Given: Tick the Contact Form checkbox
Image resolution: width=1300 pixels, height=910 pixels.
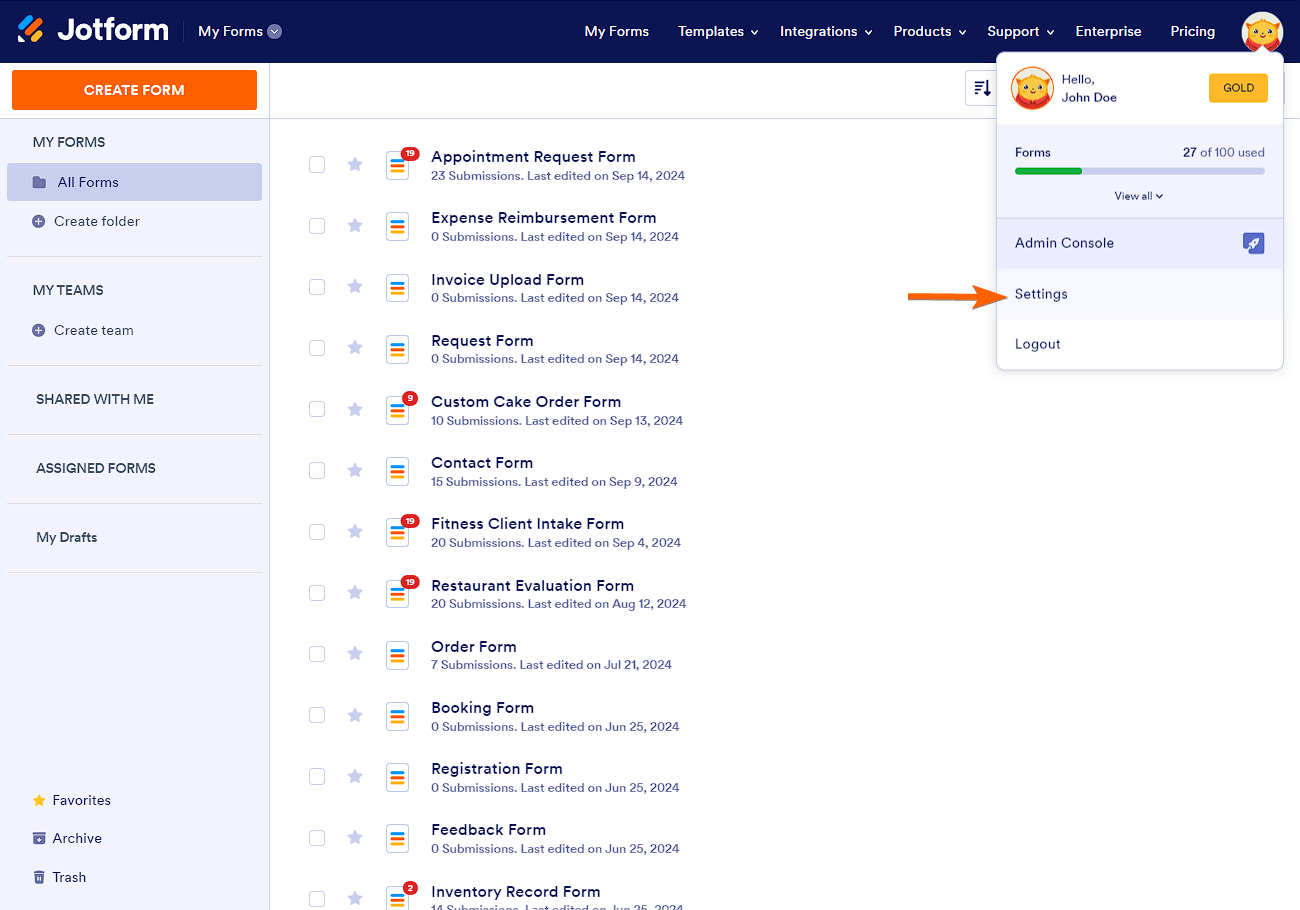Looking at the screenshot, I should [x=317, y=470].
